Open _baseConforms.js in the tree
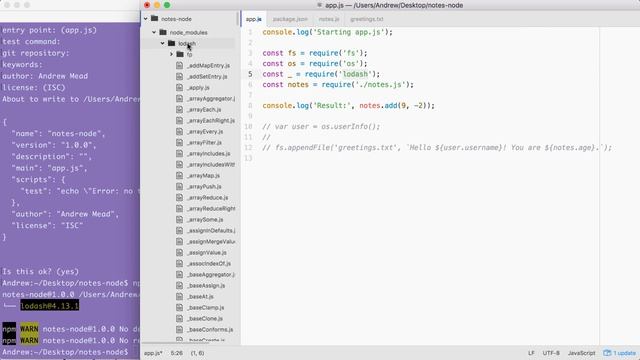 click(210, 330)
